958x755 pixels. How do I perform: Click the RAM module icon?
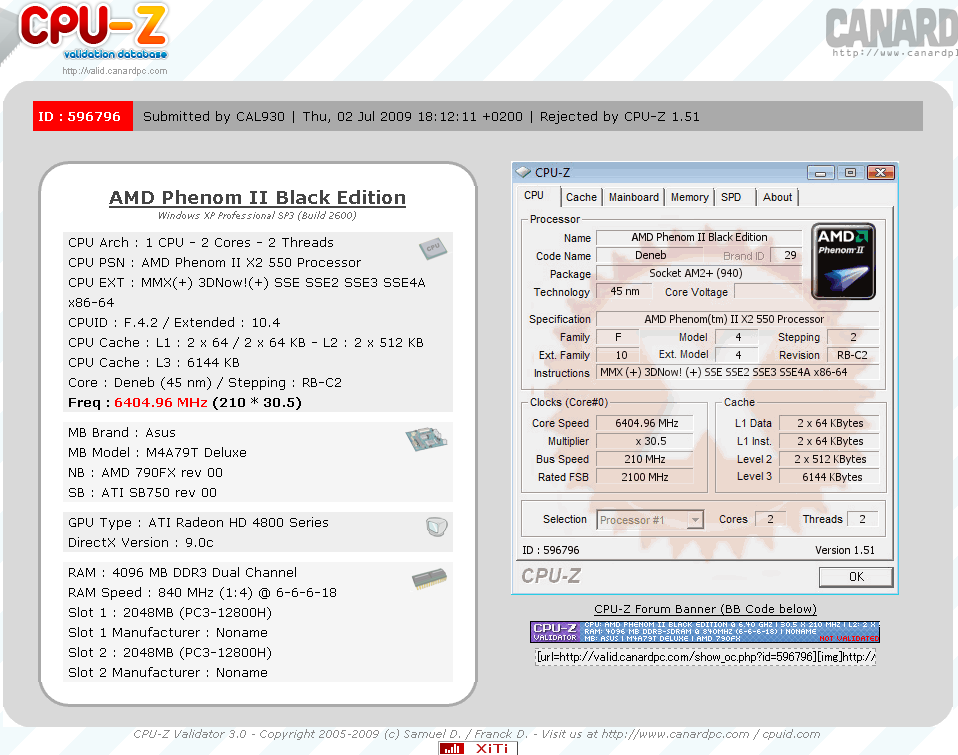click(x=429, y=579)
